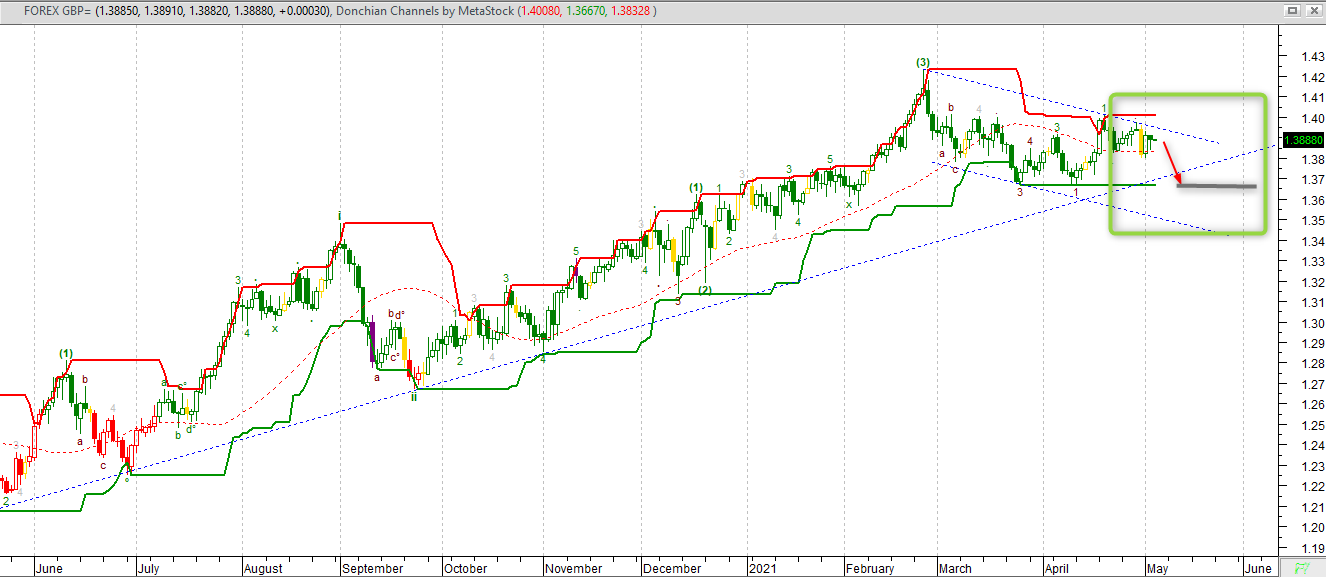The width and height of the screenshot is (1326, 578).
Task: Click the April label on date axis
Action: (x=1059, y=568)
